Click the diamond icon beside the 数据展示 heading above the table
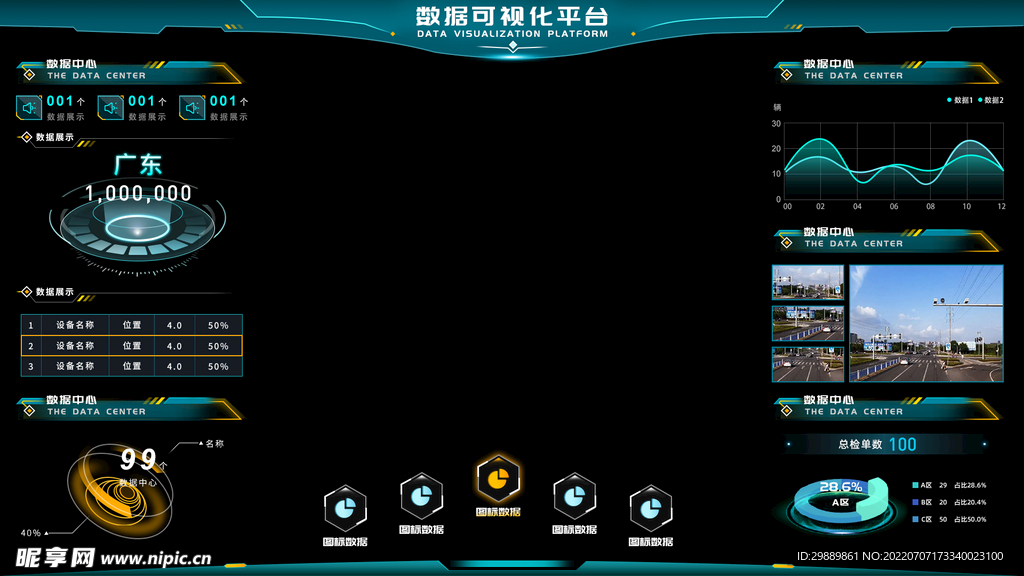This screenshot has width=1024, height=576. coord(27,292)
